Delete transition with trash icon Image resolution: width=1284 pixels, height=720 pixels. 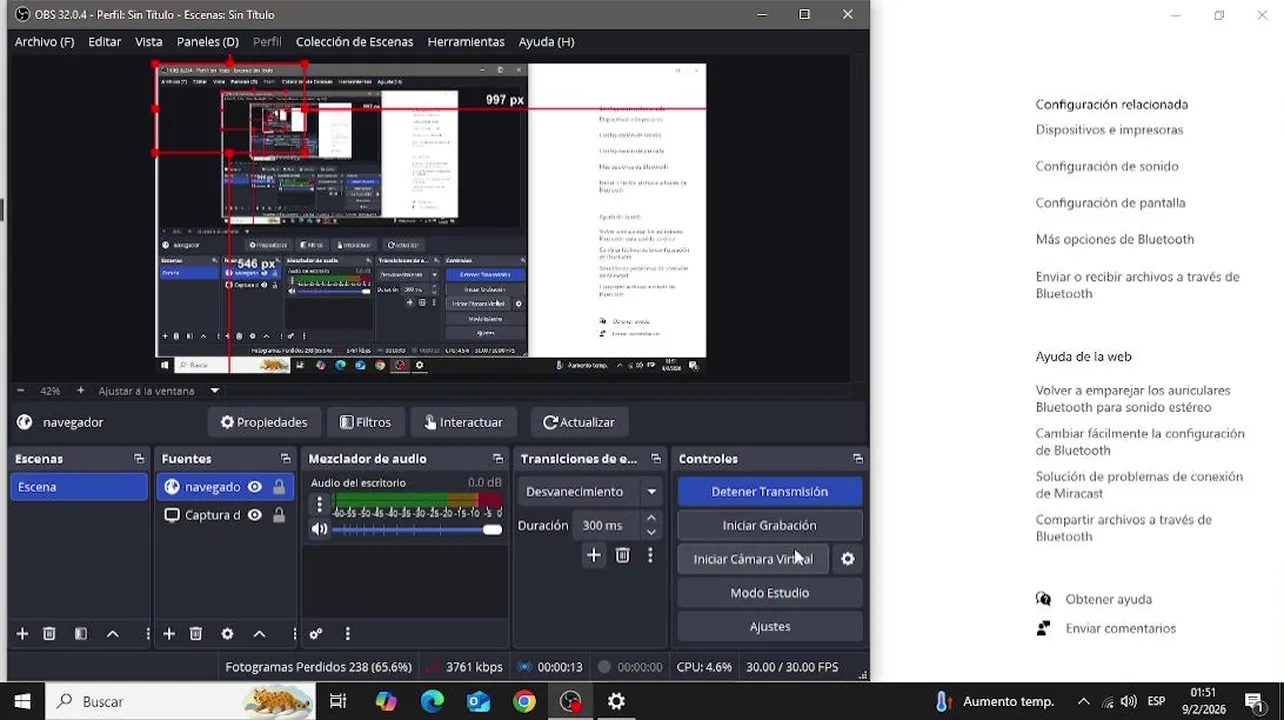pyautogui.click(x=623, y=555)
